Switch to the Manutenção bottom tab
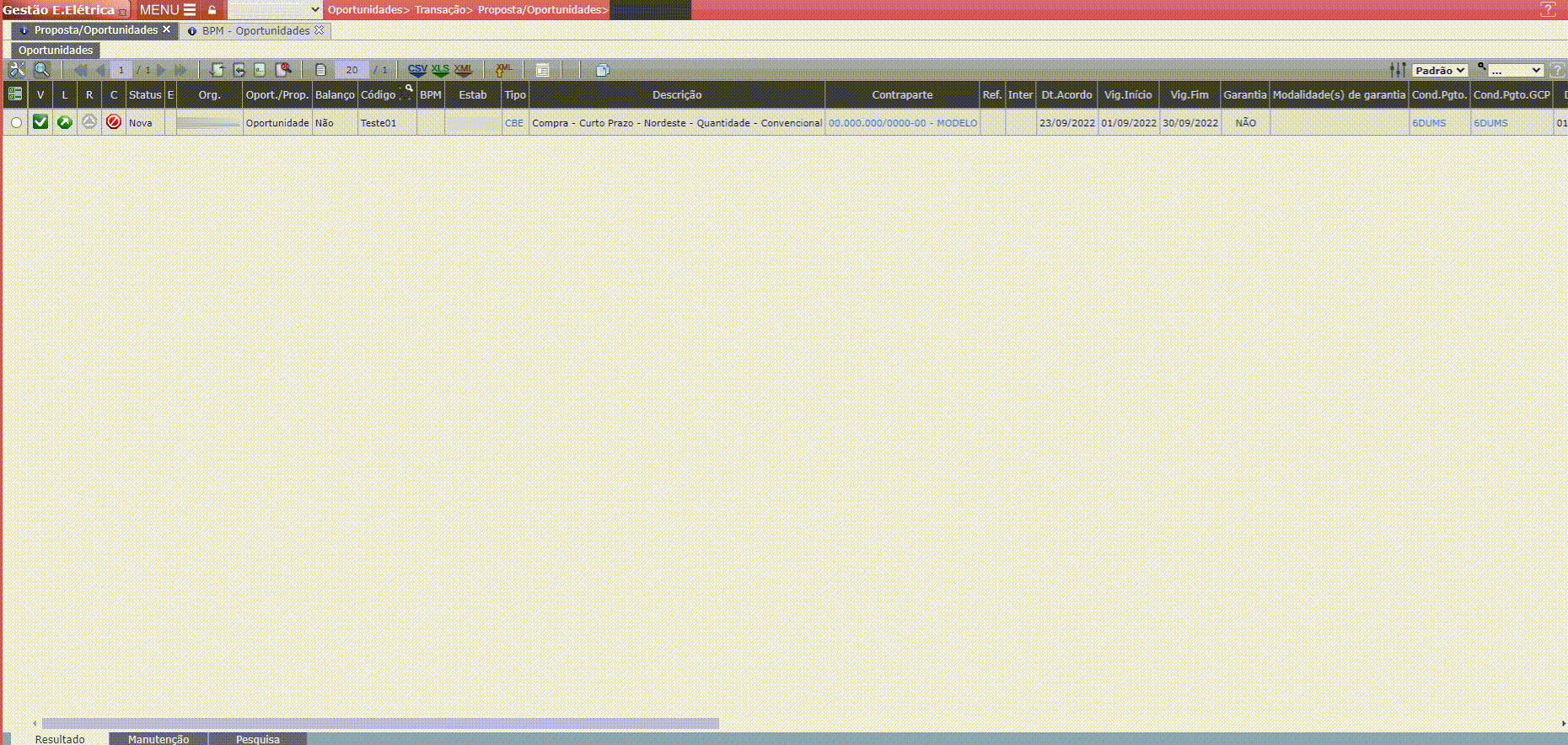This screenshot has height=745, width=1568. 158,739
